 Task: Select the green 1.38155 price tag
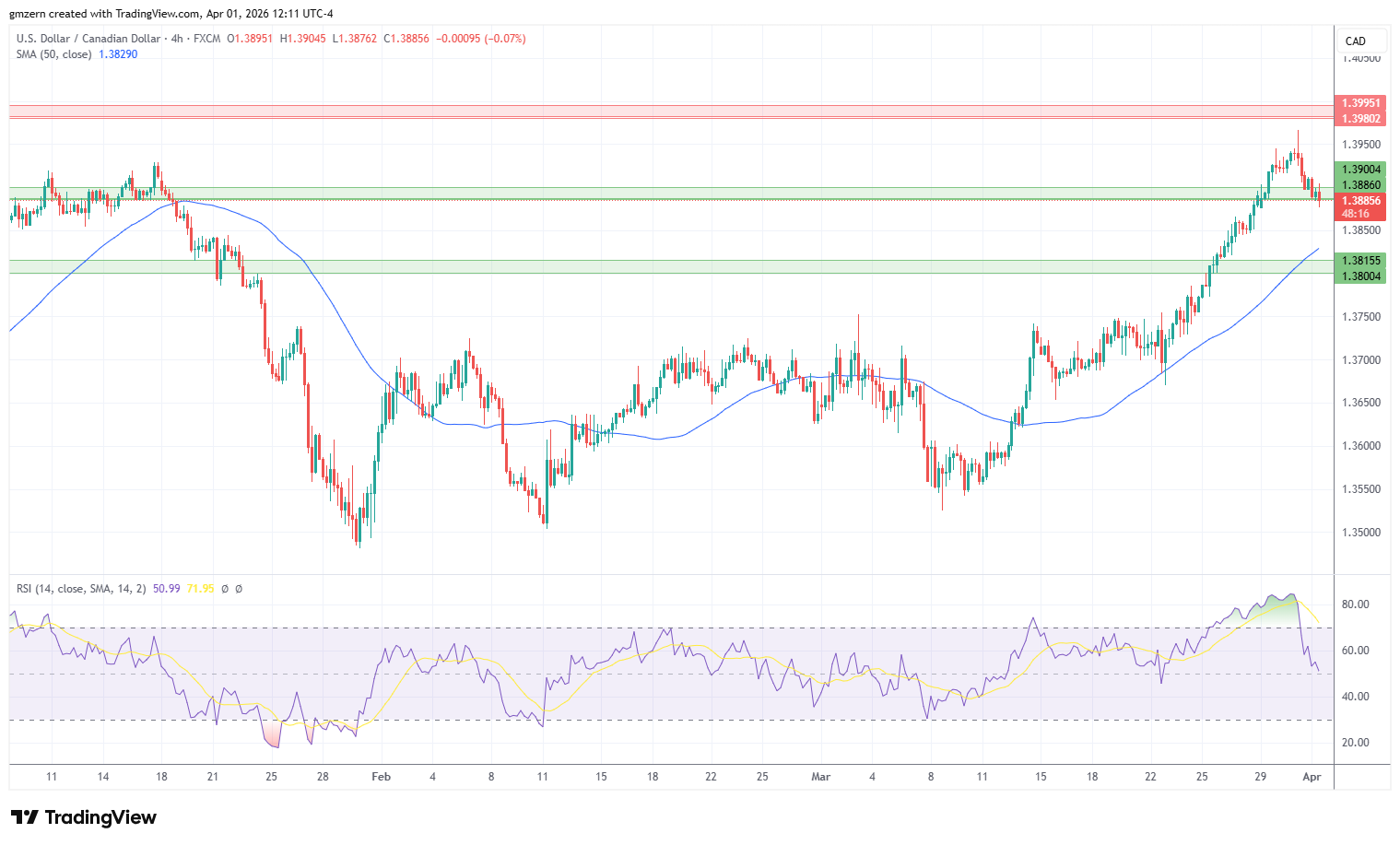[1360, 261]
